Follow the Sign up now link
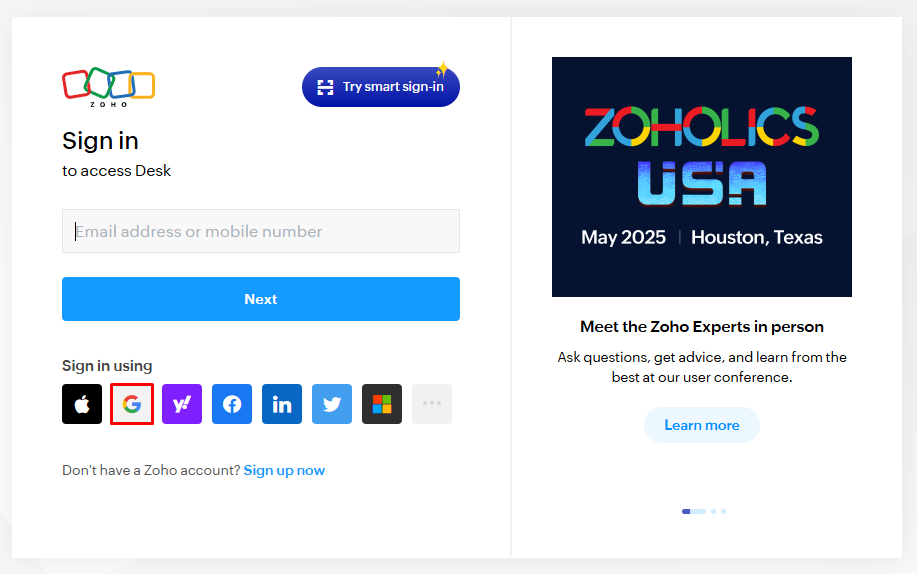Image resolution: width=917 pixels, height=574 pixels. (284, 470)
